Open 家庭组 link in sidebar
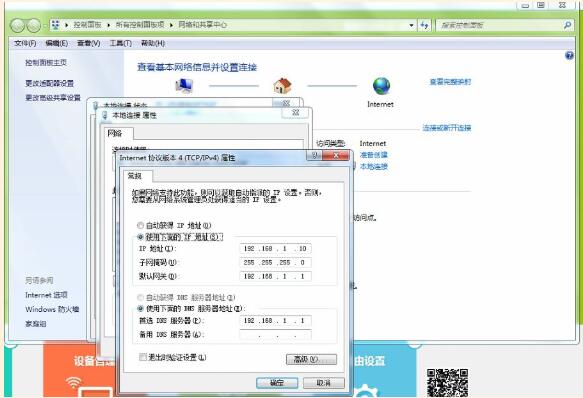Viewport: 583px width, 398px height. pos(36,324)
